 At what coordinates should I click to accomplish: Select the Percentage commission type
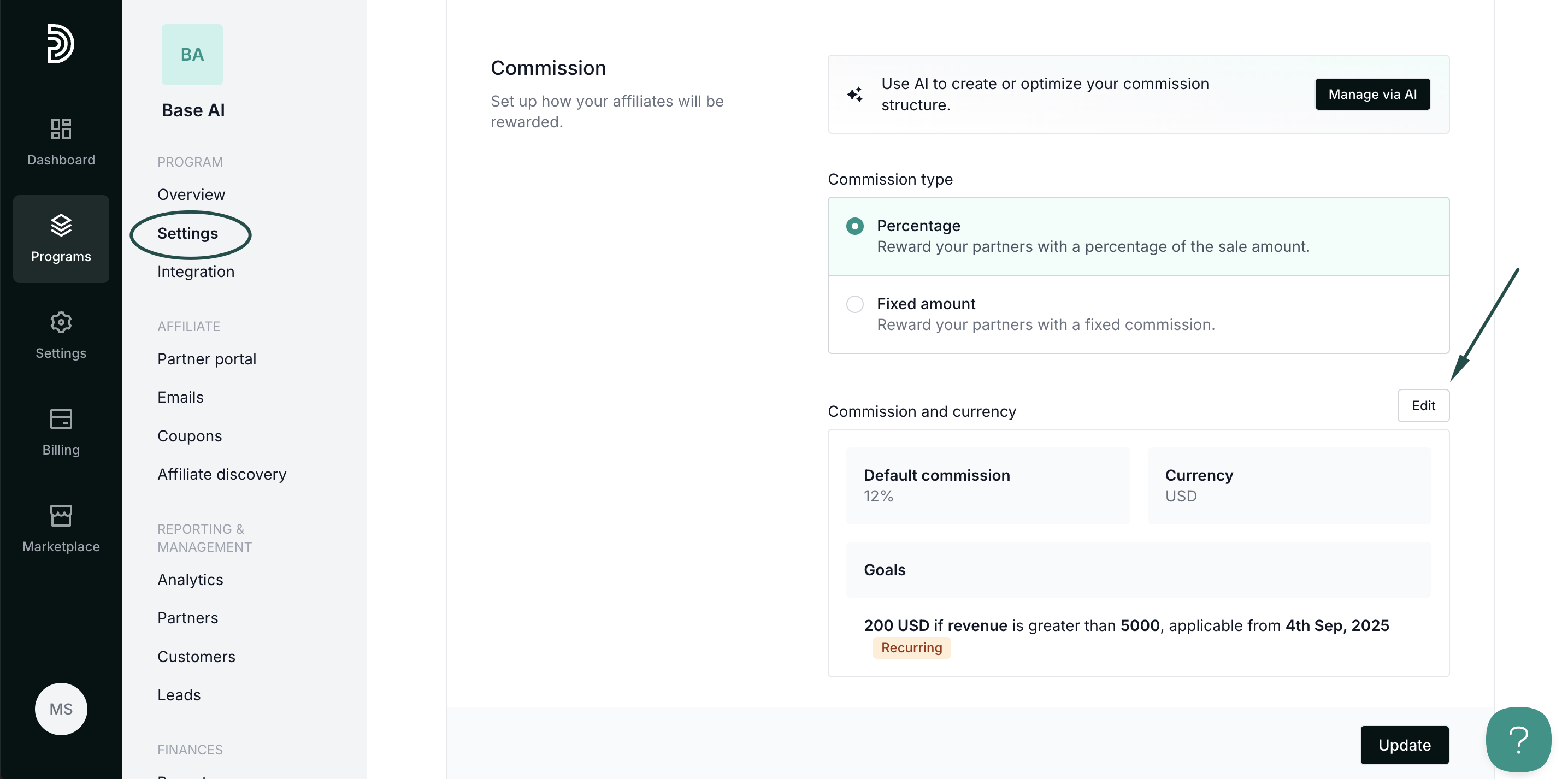[854, 226]
